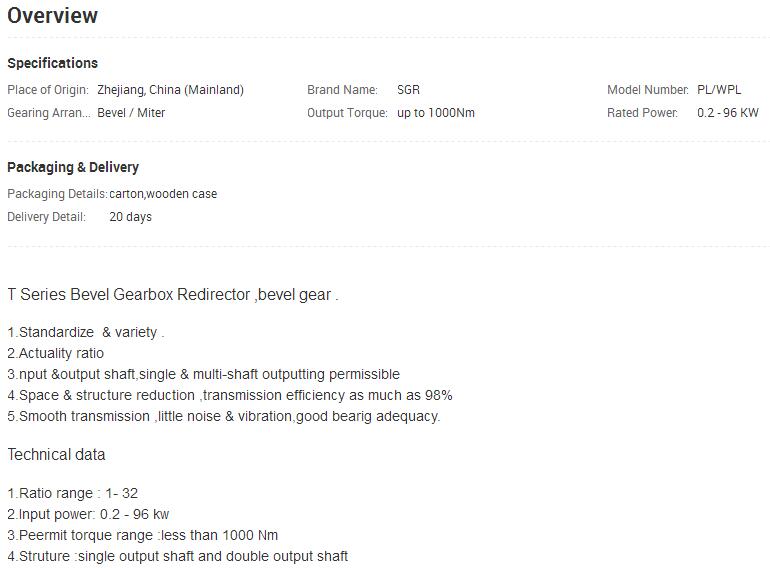Click the Actuality ratio line

coord(55,353)
